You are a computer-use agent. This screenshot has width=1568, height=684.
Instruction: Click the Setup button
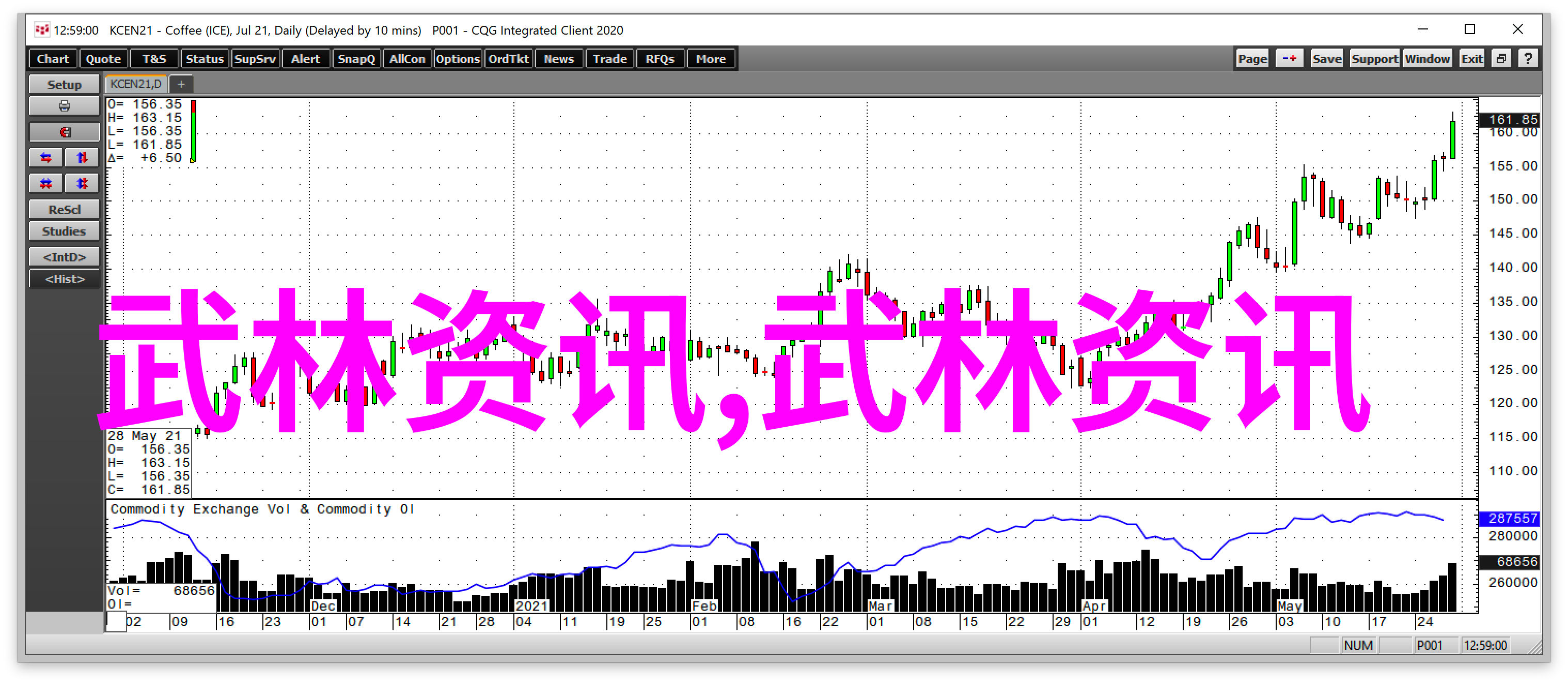(64, 84)
